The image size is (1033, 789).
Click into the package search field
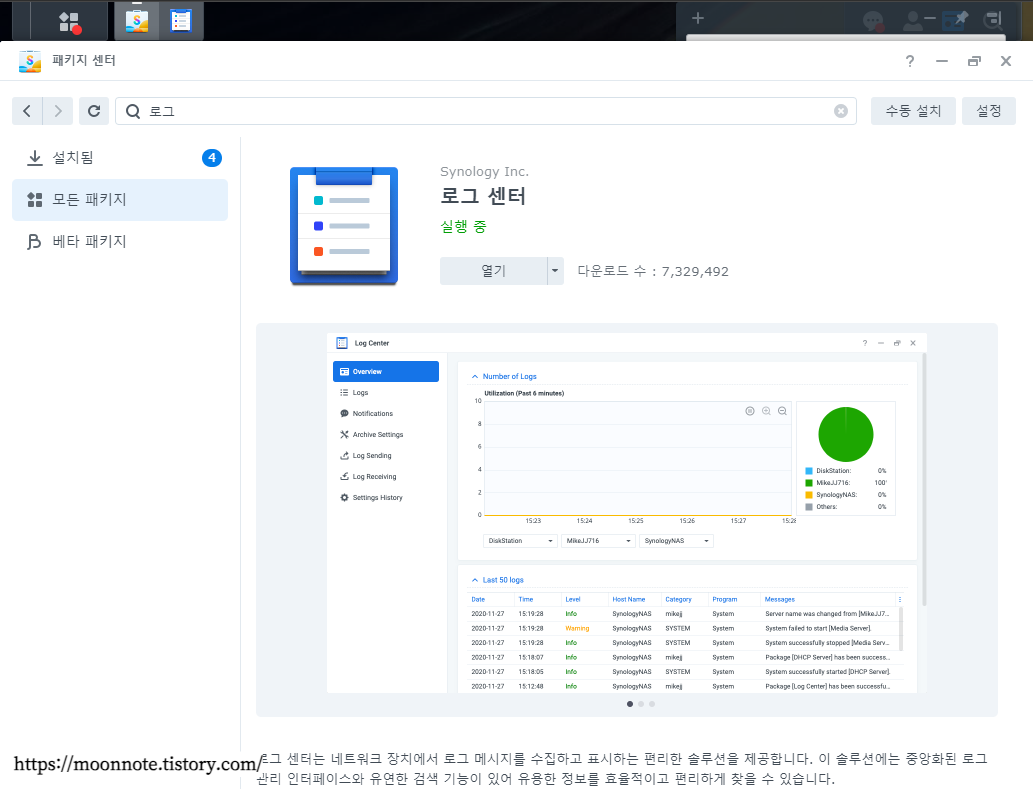coord(486,111)
